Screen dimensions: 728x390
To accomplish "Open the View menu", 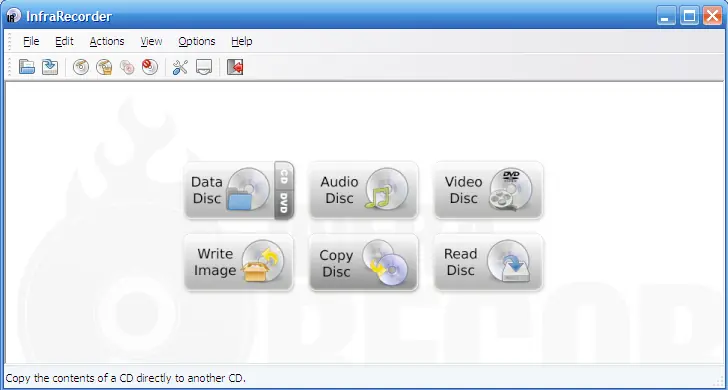I will click(151, 41).
